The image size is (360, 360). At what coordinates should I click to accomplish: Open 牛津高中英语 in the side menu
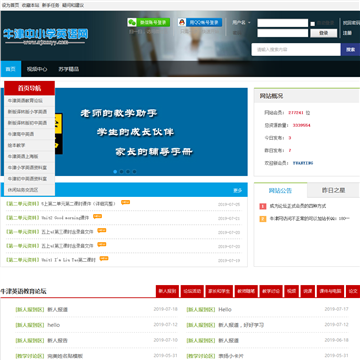29,134
